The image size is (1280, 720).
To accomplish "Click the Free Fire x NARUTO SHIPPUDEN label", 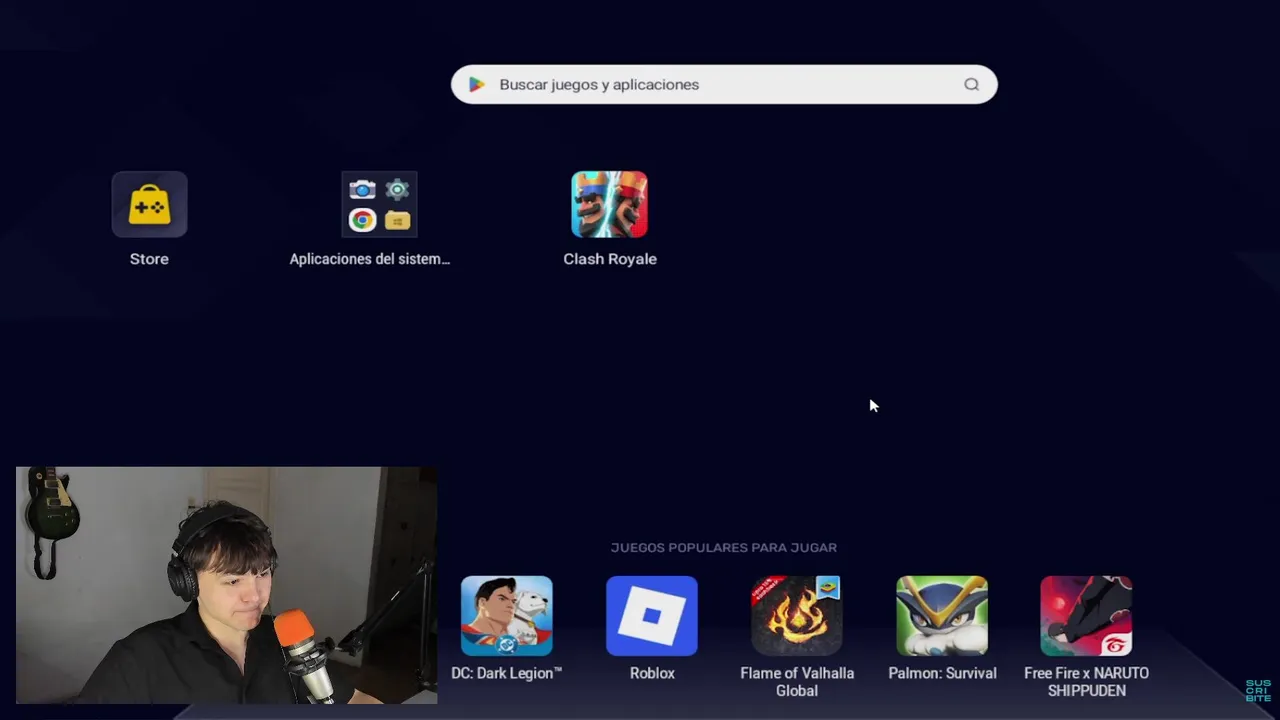I will tap(1086, 682).
